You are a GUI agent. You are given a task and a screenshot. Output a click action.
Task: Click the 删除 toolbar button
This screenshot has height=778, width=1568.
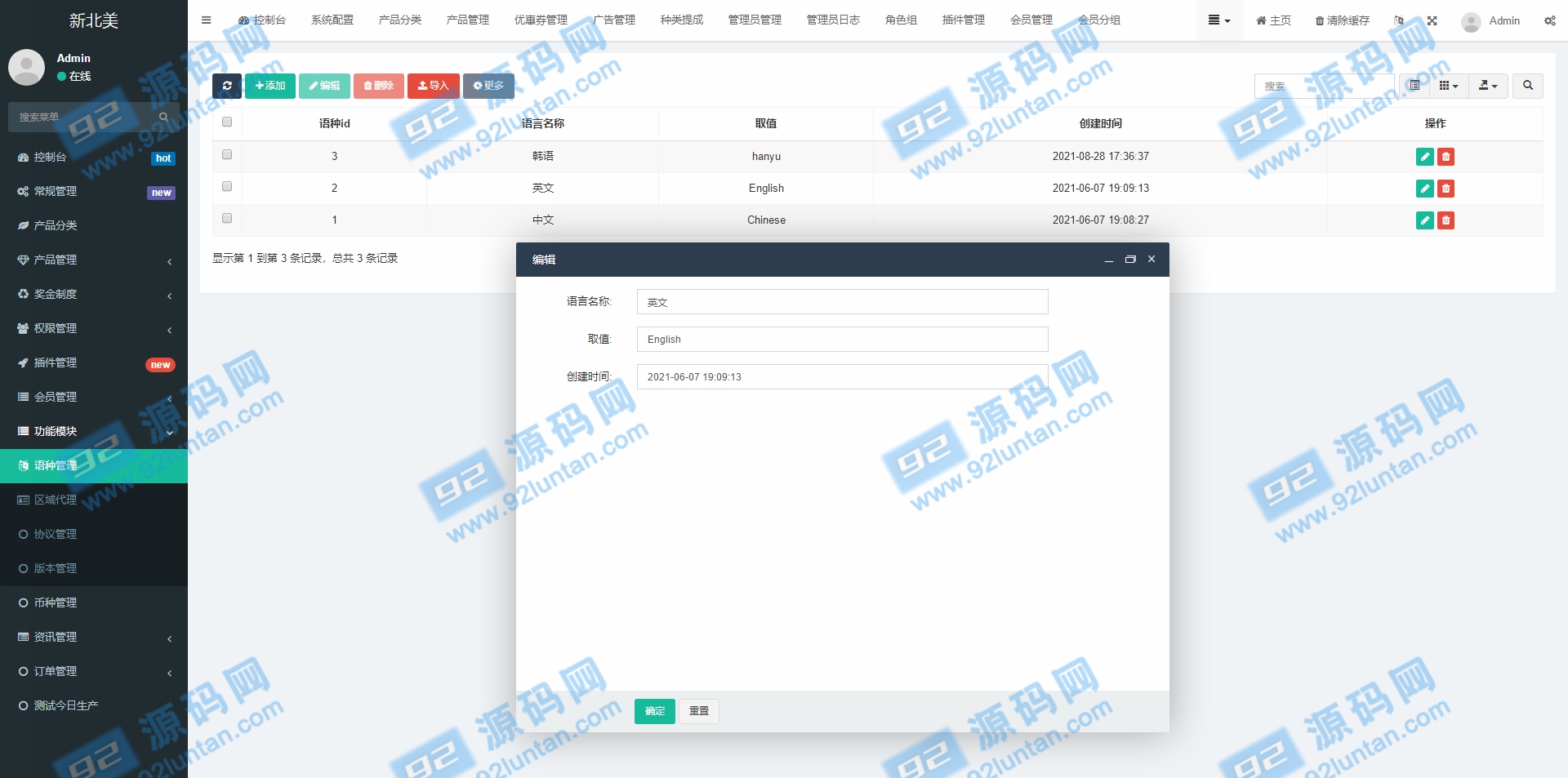[379, 86]
